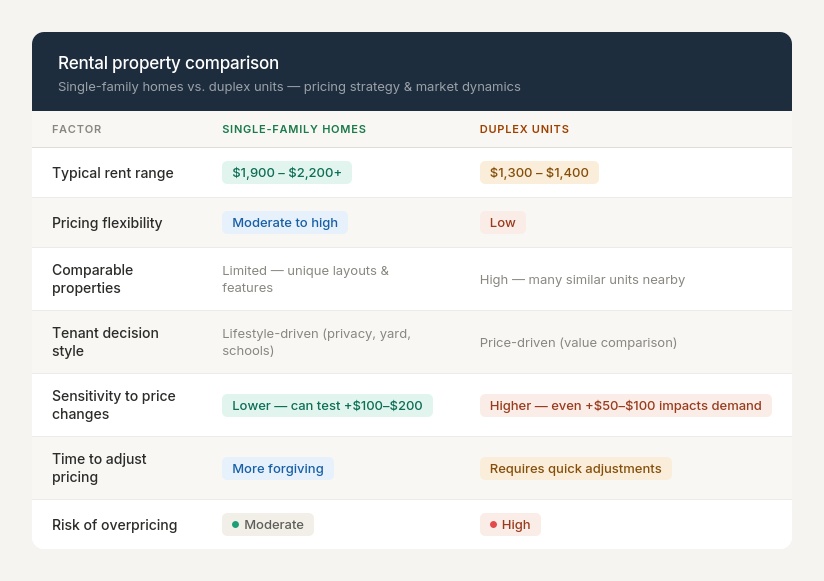
Task: Collapse the 'Sensitivity to price changes' row
Action: [x=114, y=404]
